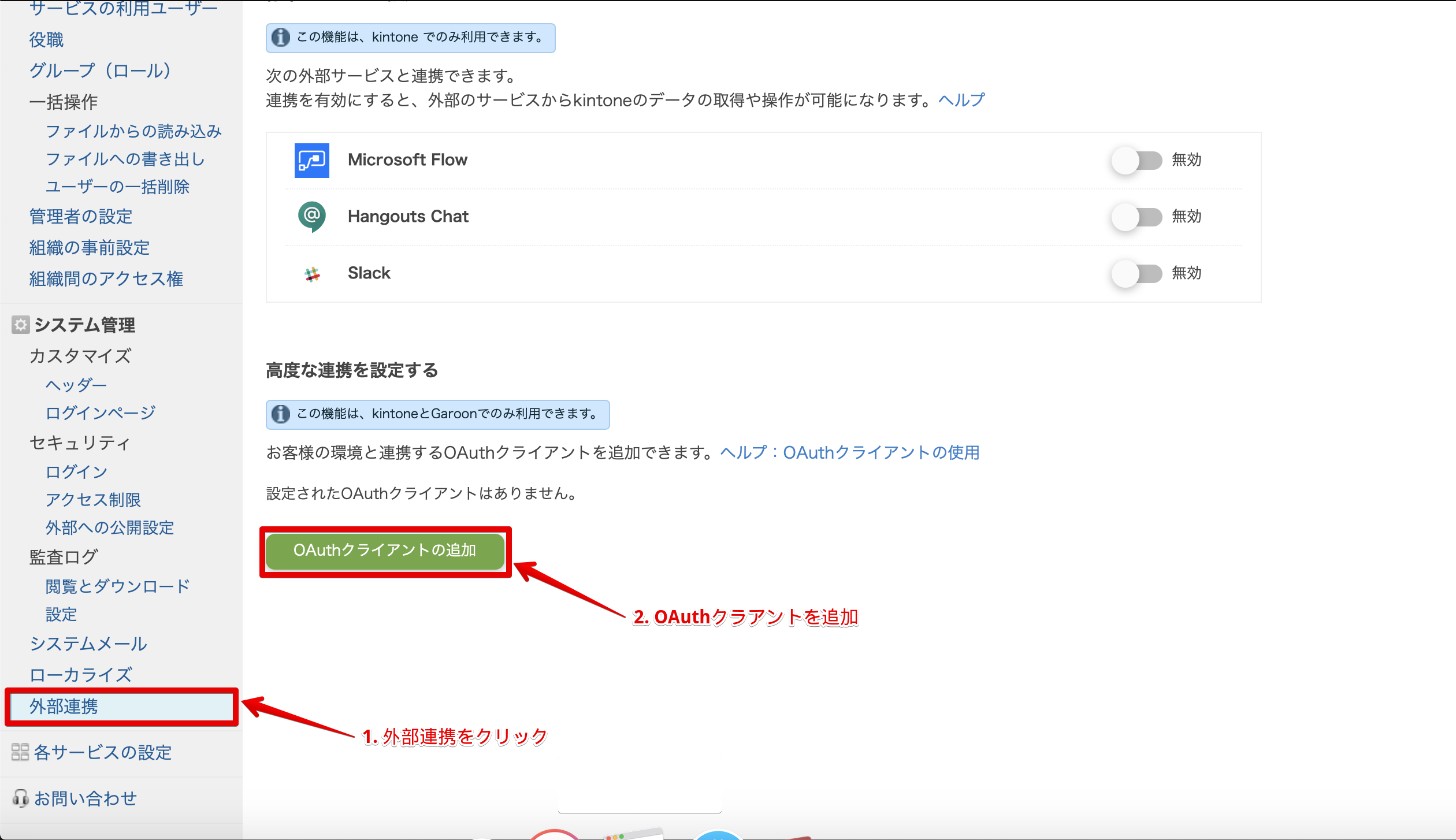1456x840 pixels.
Task: Open 外部への公開設定
Action: click(x=110, y=527)
